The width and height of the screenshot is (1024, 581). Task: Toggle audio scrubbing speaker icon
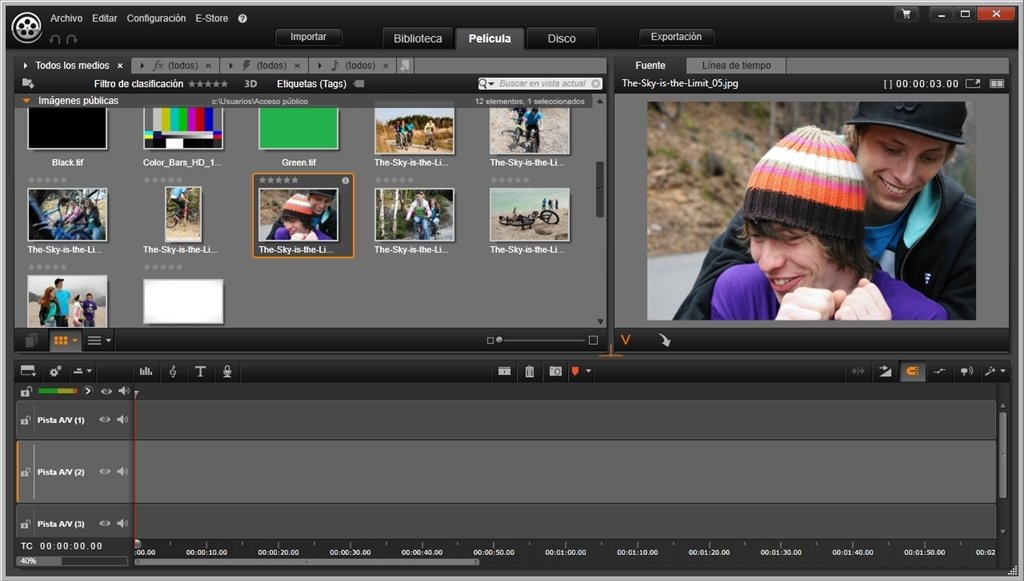click(967, 371)
